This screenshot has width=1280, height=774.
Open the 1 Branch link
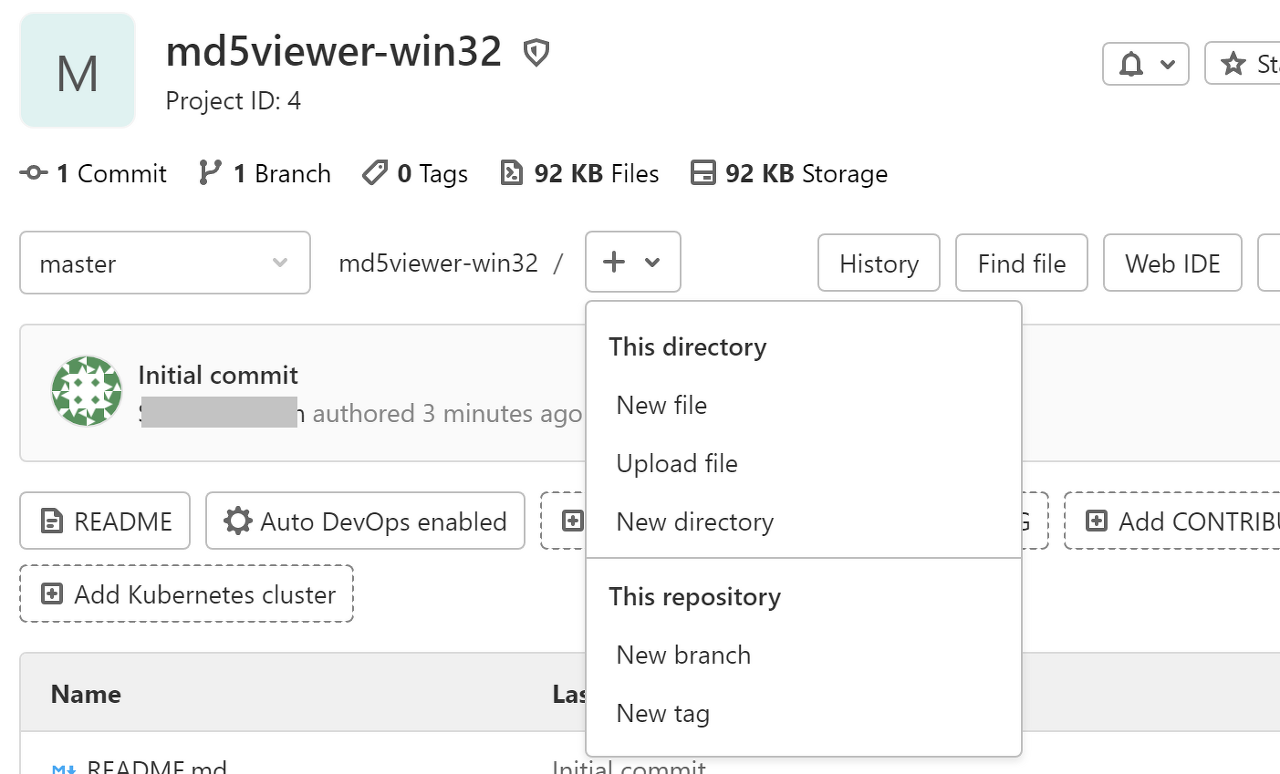pos(265,173)
